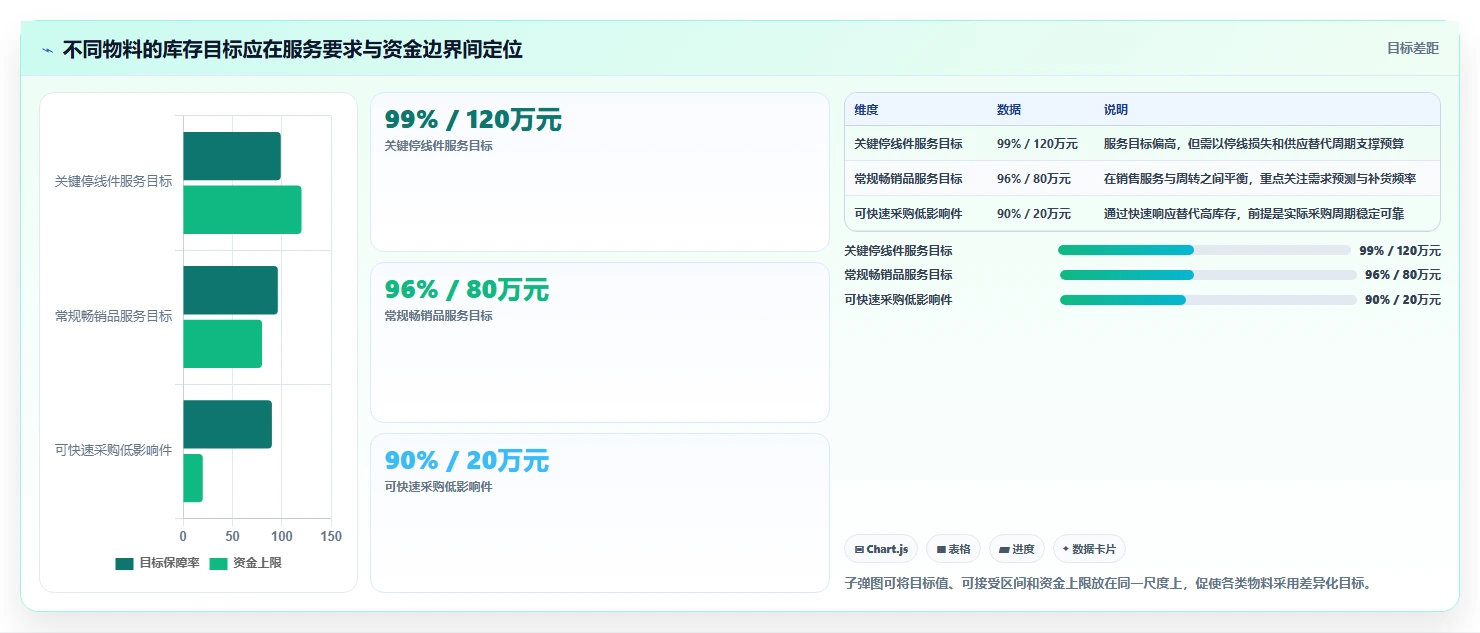Click description 服务目标偏高，但需以停线损失
The width and height of the screenshot is (1480, 633).
(x=1254, y=144)
